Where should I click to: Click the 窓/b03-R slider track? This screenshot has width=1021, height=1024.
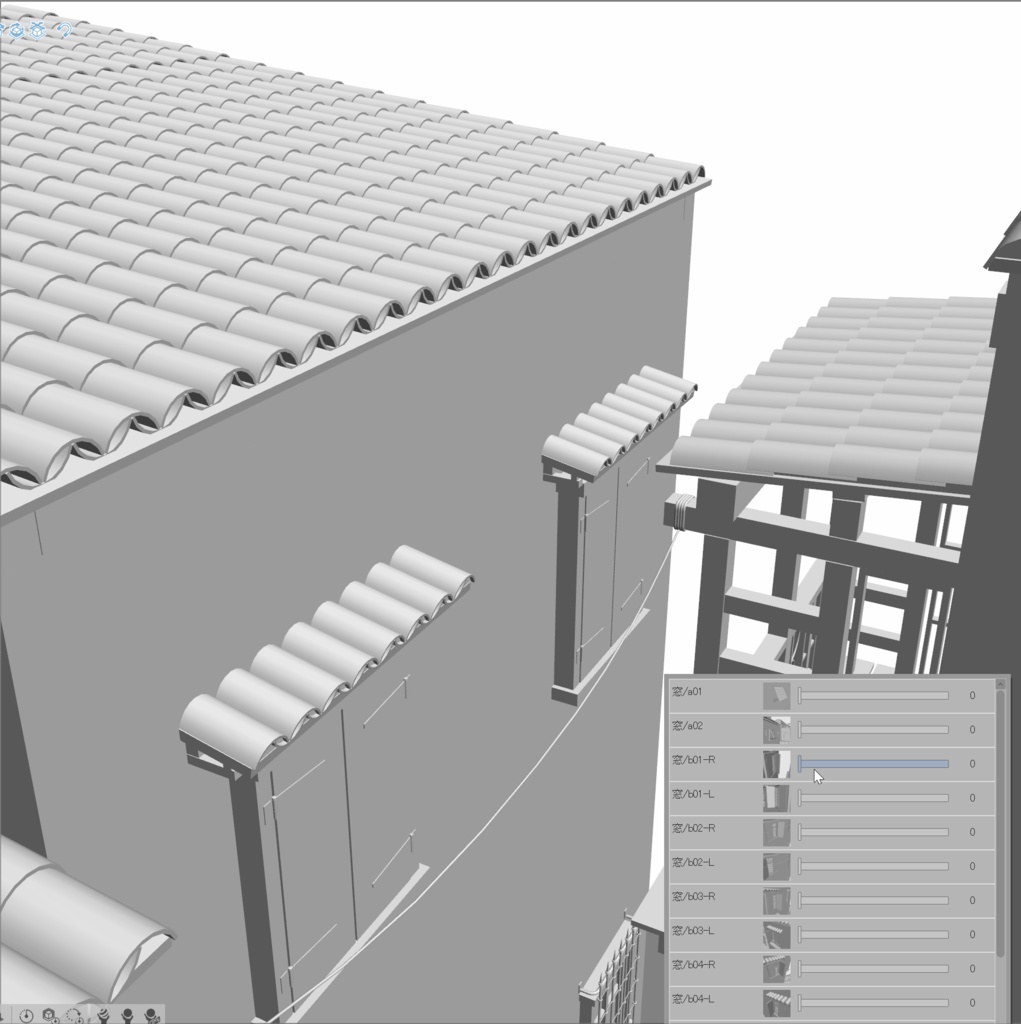pyautogui.click(x=873, y=901)
